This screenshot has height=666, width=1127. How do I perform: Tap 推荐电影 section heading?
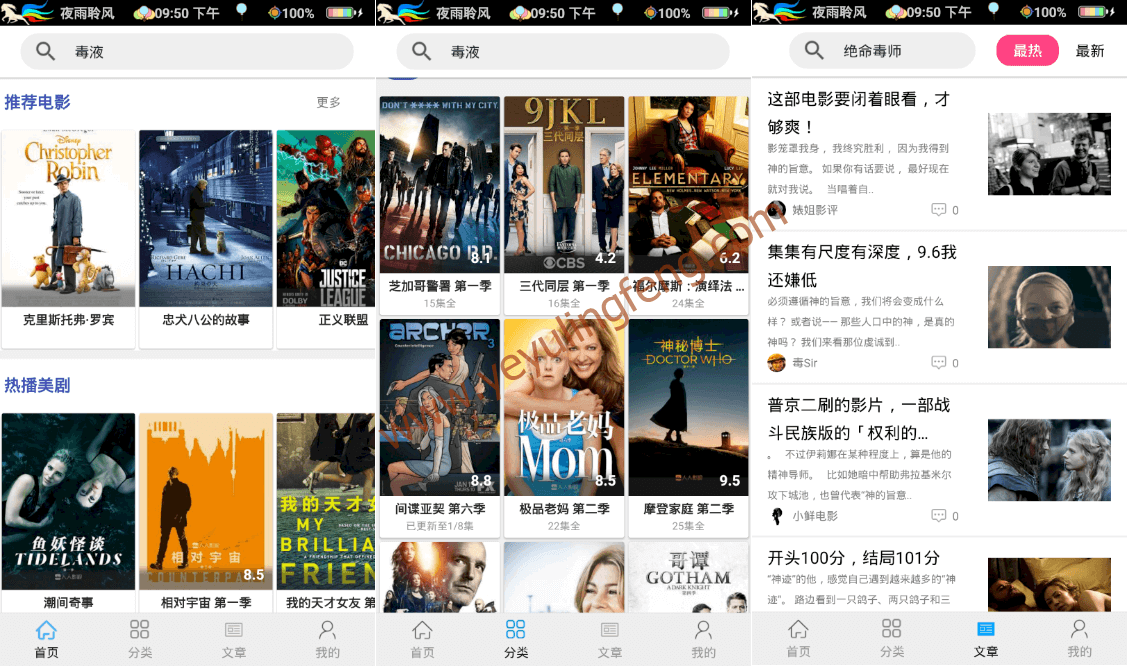[x=37, y=102]
